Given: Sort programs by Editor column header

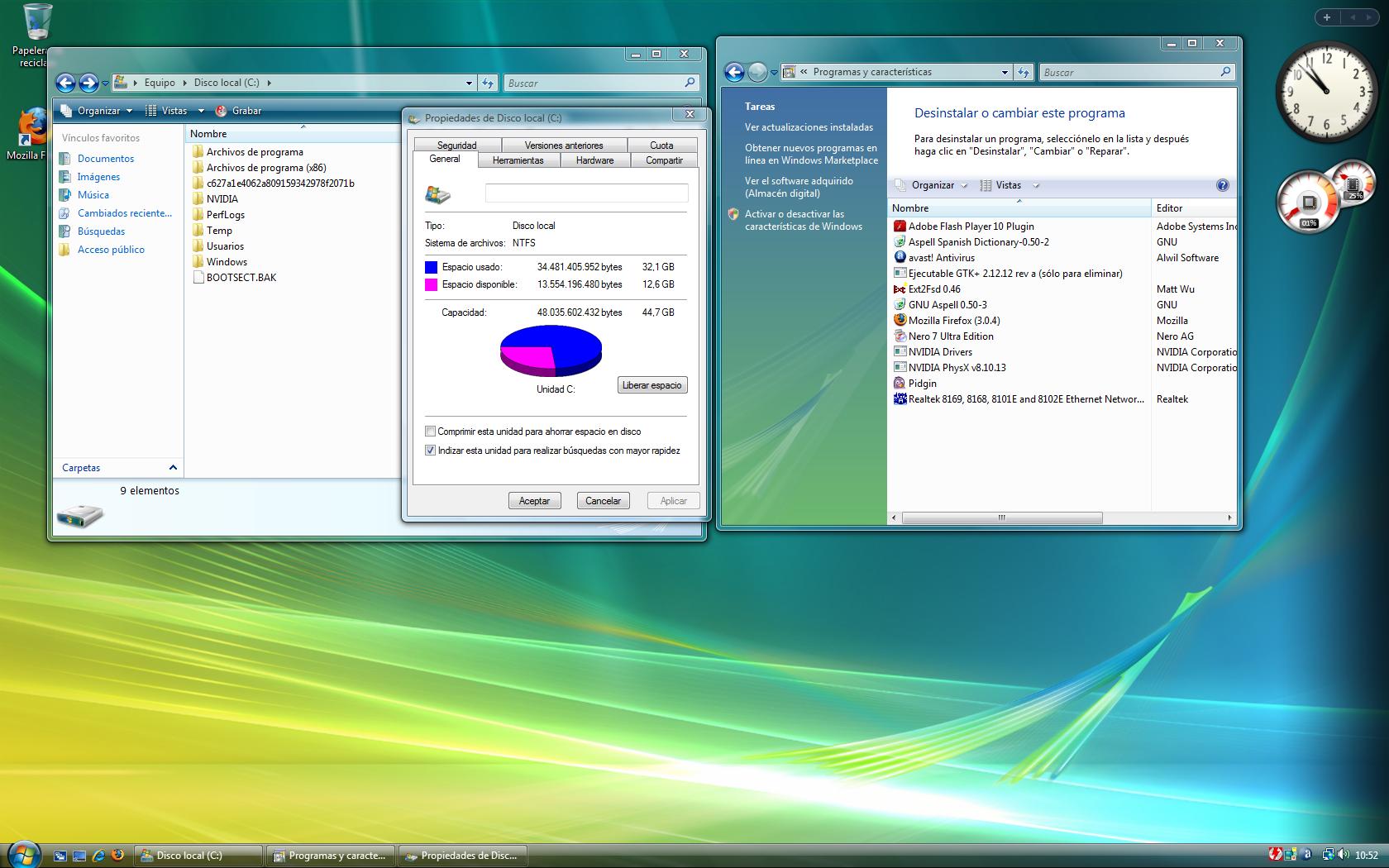Looking at the screenshot, I should (x=1193, y=208).
